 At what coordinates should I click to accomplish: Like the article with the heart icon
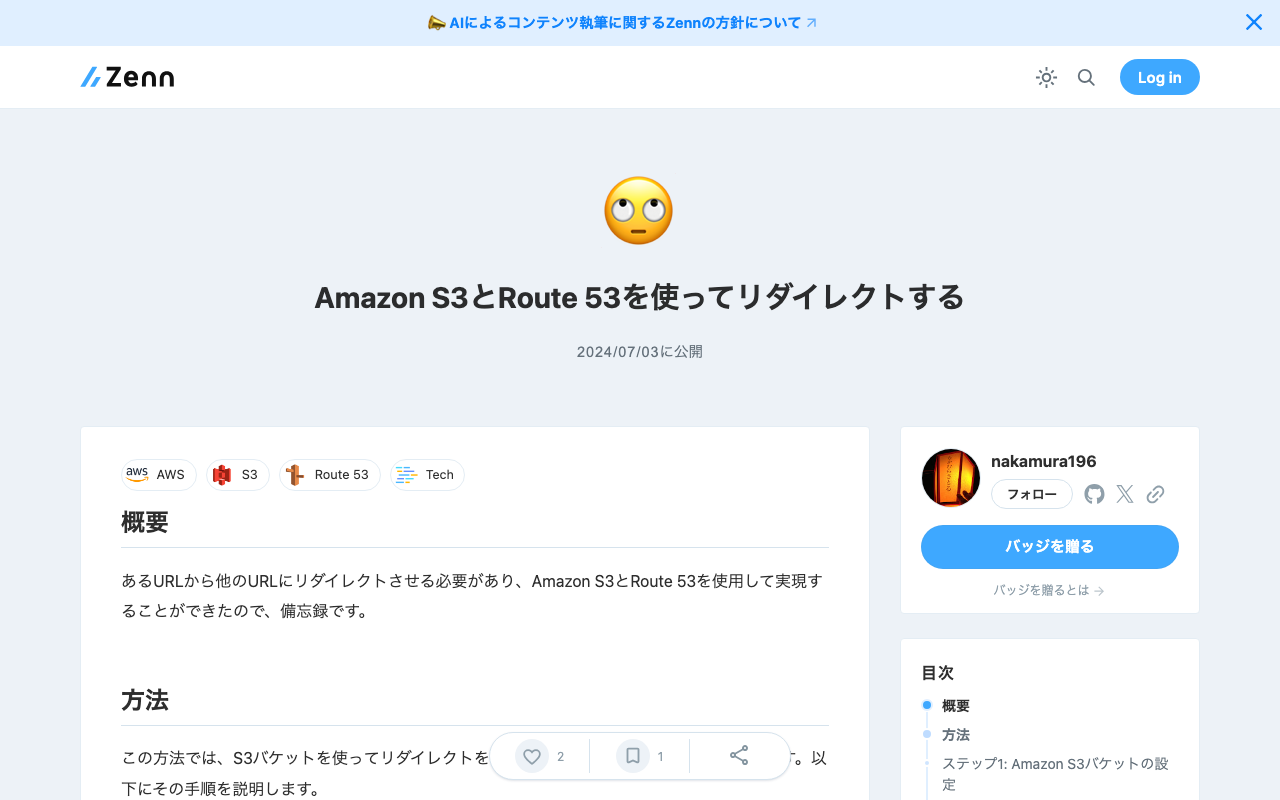[x=531, y=756]
